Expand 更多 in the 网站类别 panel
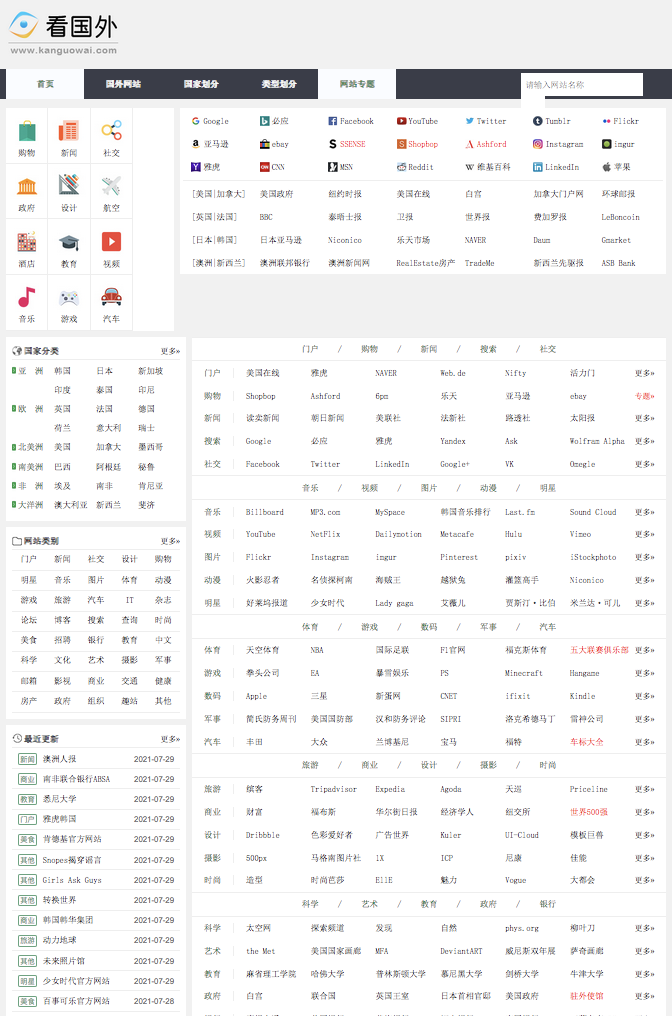Screen dimensions: 672x1016 point(170,541)
